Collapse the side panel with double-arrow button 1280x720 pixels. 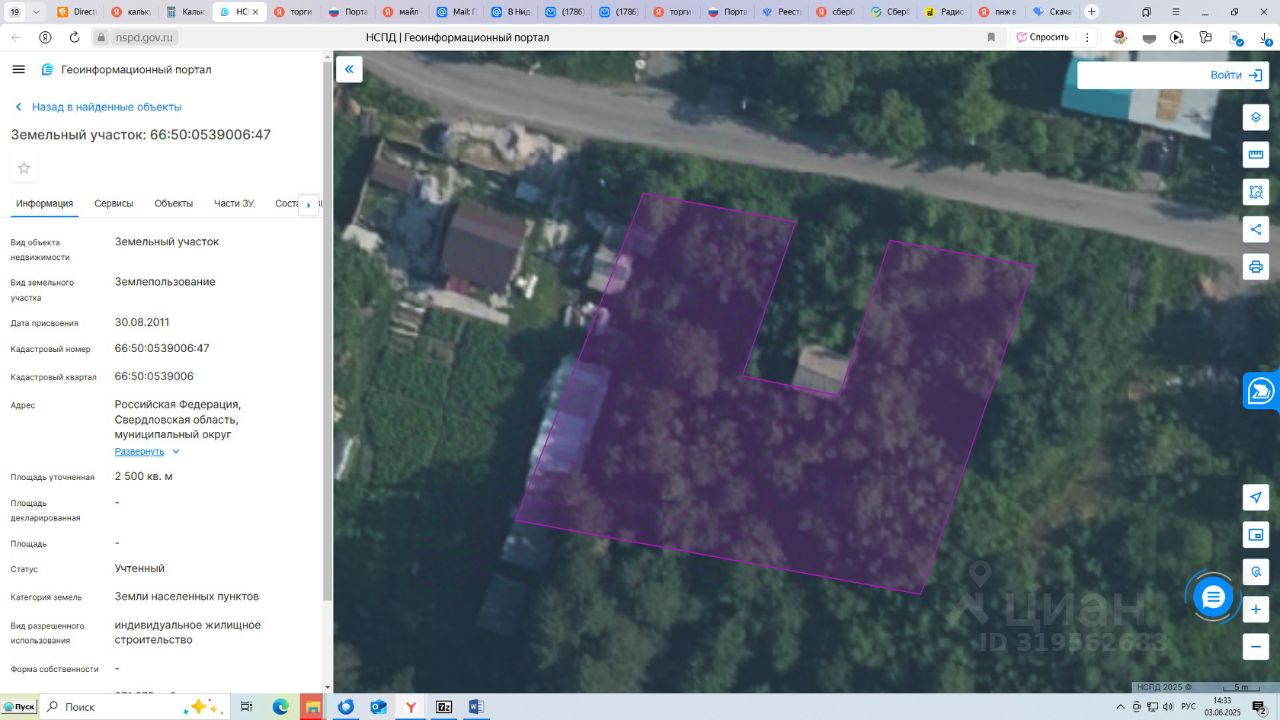[x=349, y=69]
